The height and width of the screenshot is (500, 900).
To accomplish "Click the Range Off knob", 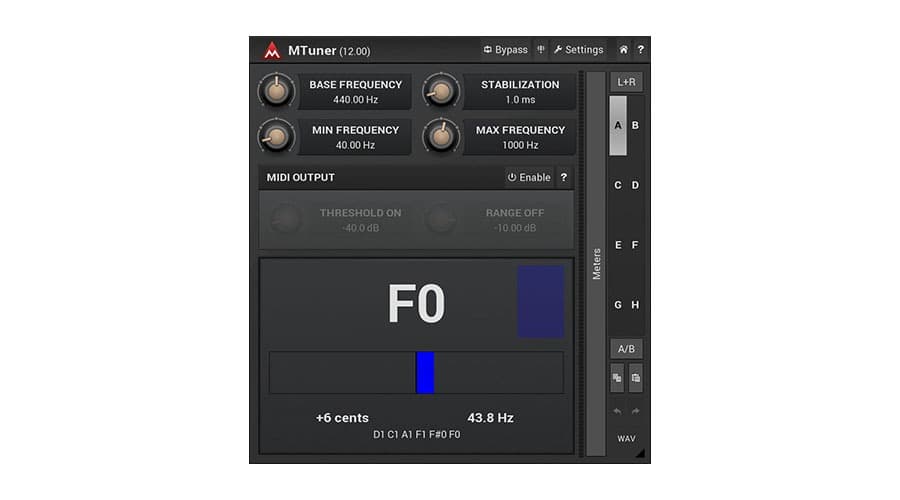I will (x=441, y=220).
